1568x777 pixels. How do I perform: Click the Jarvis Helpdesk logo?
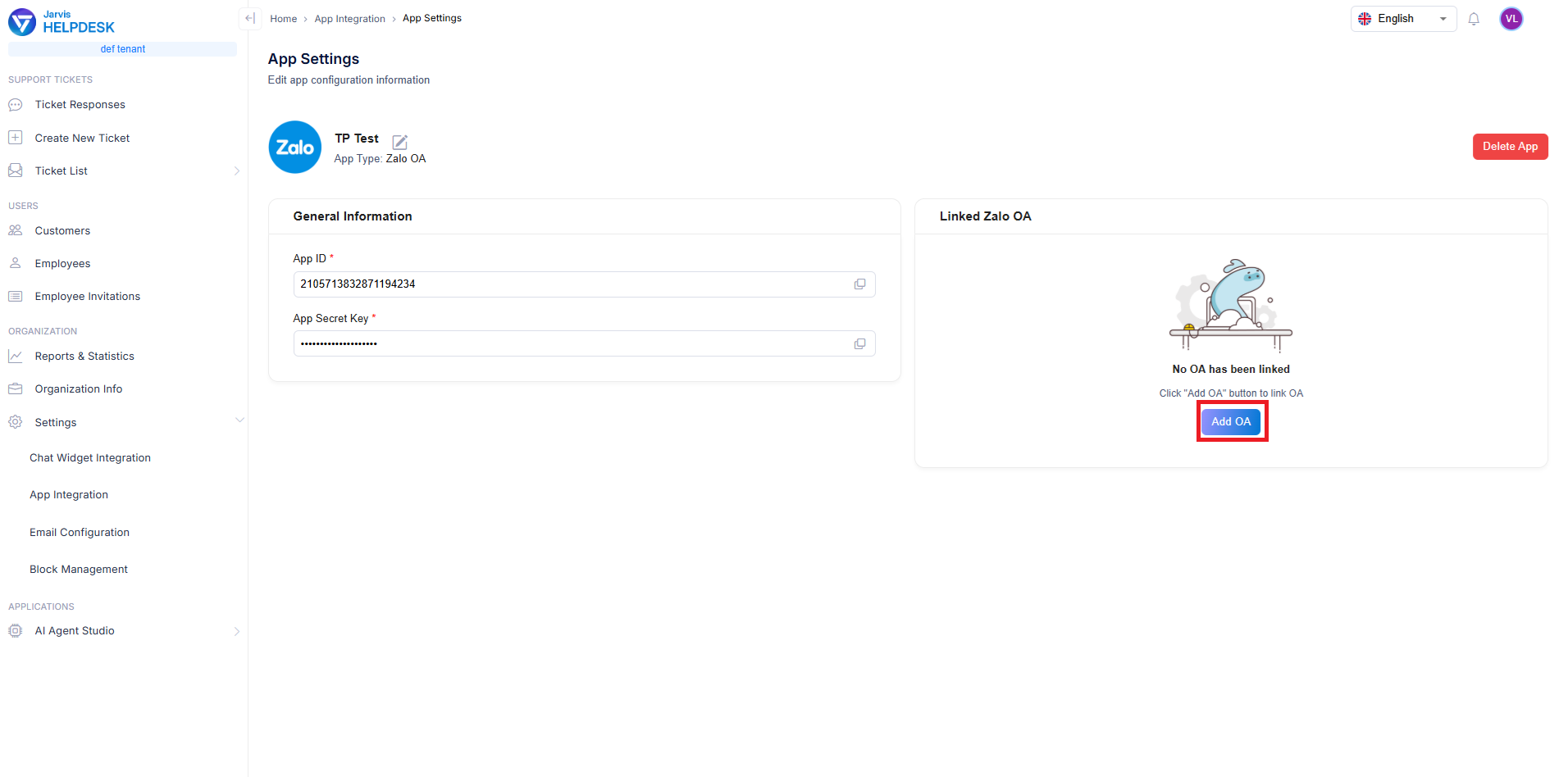tap(62, 22)
